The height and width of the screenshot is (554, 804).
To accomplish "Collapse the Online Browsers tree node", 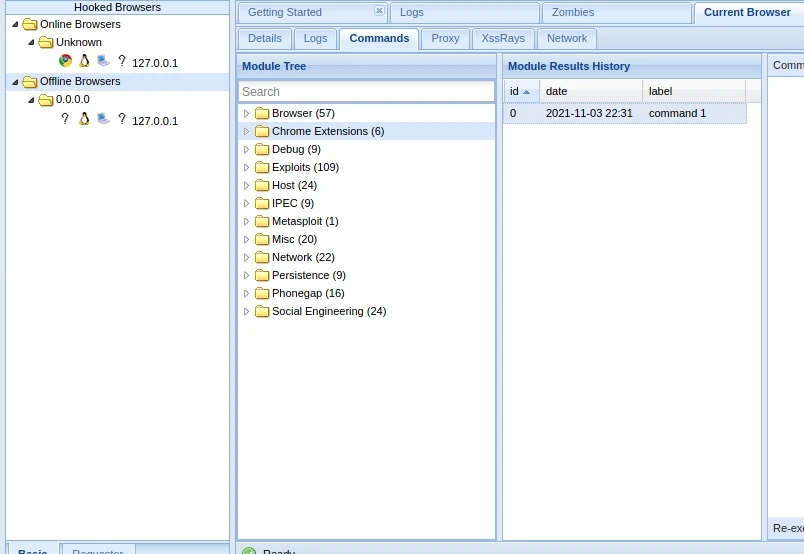I will 15,25.
